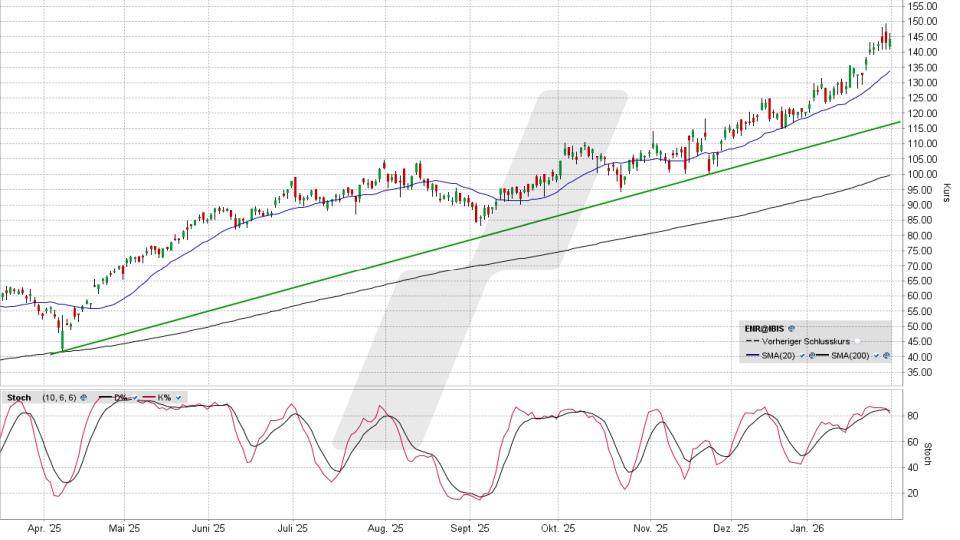
Task: Toggle the D% line checkbox
Action: 135,398
